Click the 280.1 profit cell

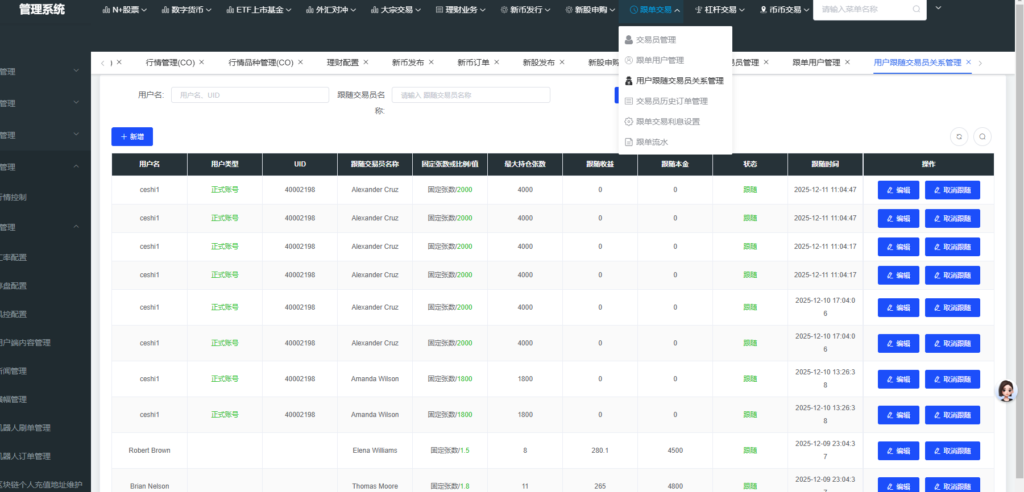coord(600,450)
